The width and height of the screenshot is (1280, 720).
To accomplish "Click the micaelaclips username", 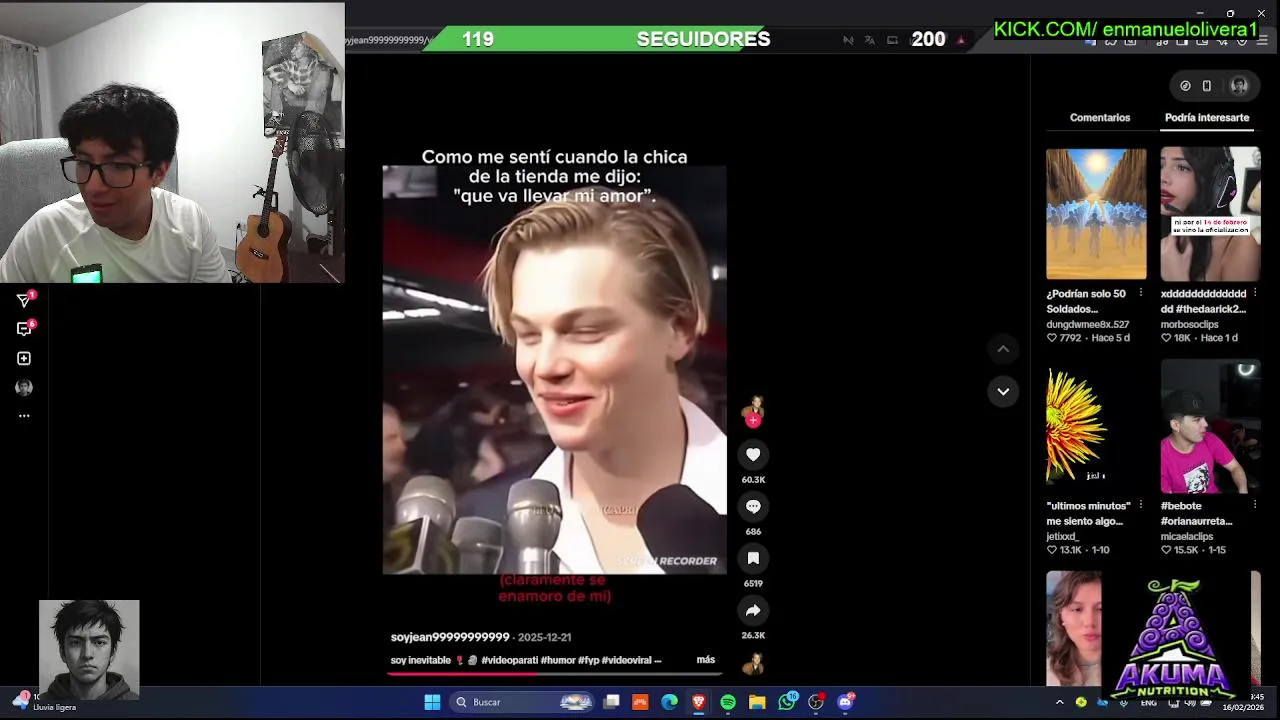I will pyautogui.click(x=1187, y=537).
